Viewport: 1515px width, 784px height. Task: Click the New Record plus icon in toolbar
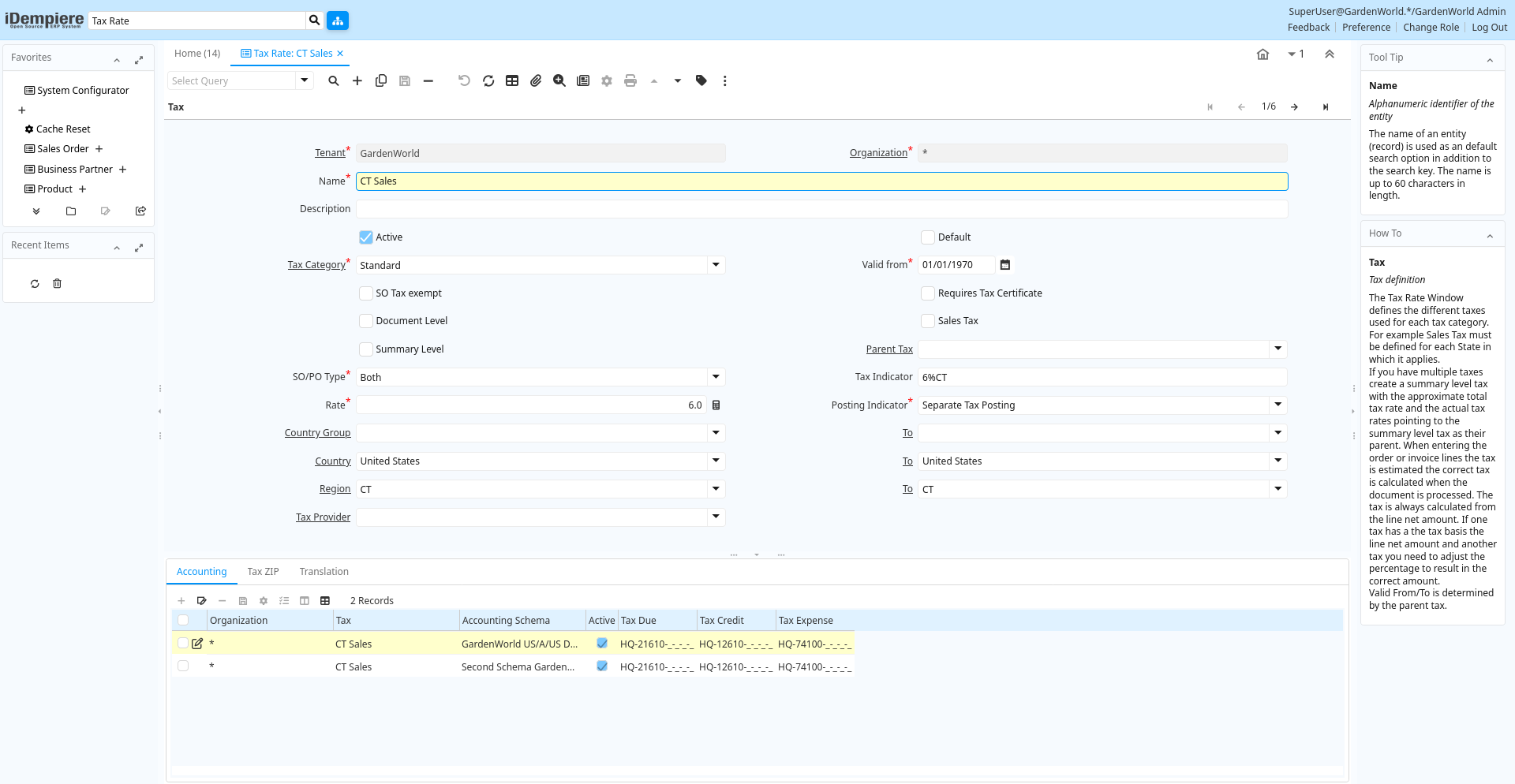click(357, 80)
